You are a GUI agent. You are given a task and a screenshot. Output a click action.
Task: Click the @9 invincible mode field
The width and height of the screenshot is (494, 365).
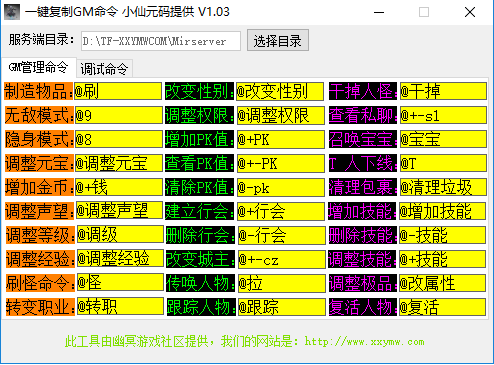pos(119,115)
